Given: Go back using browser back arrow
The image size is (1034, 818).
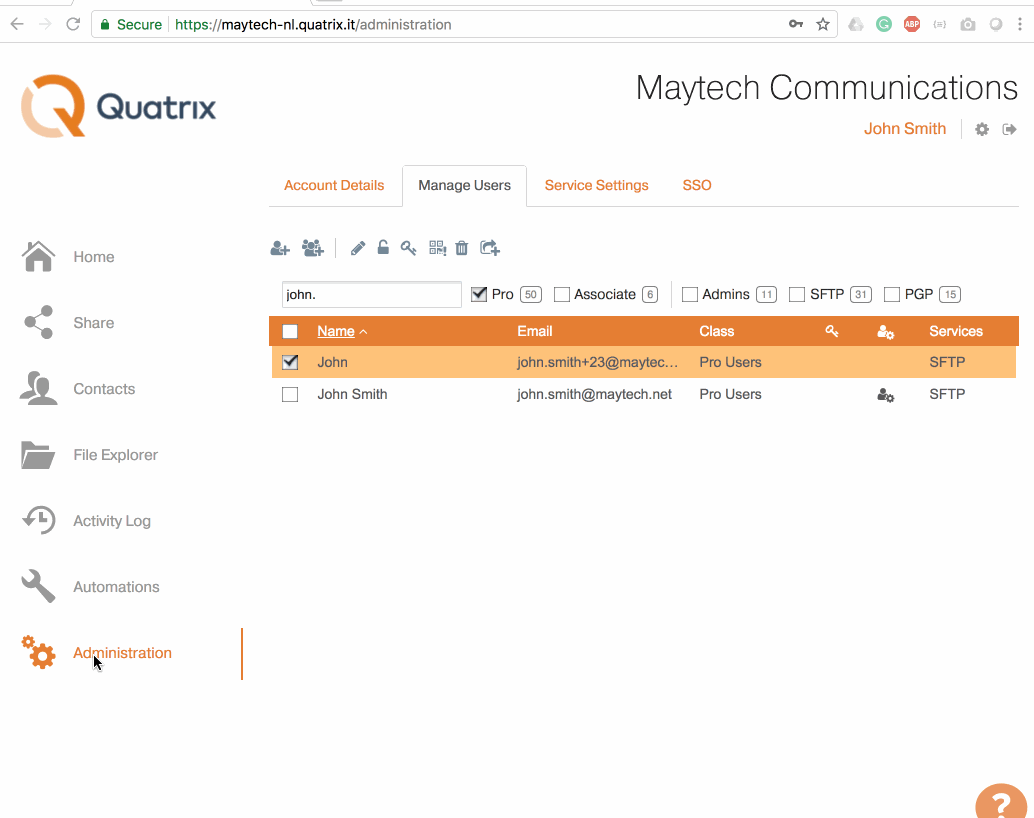Looking at the screenshot, I should pos(17,24).
